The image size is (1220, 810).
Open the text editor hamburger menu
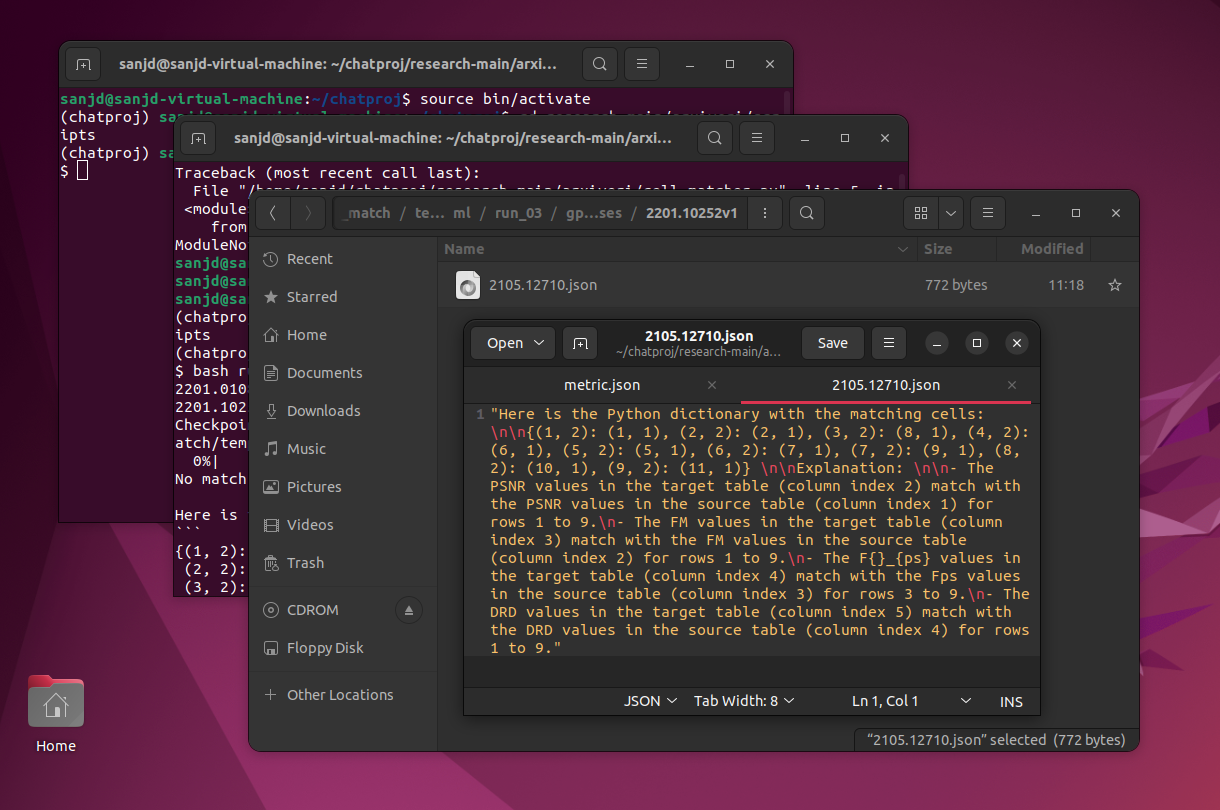coord(889,343)
